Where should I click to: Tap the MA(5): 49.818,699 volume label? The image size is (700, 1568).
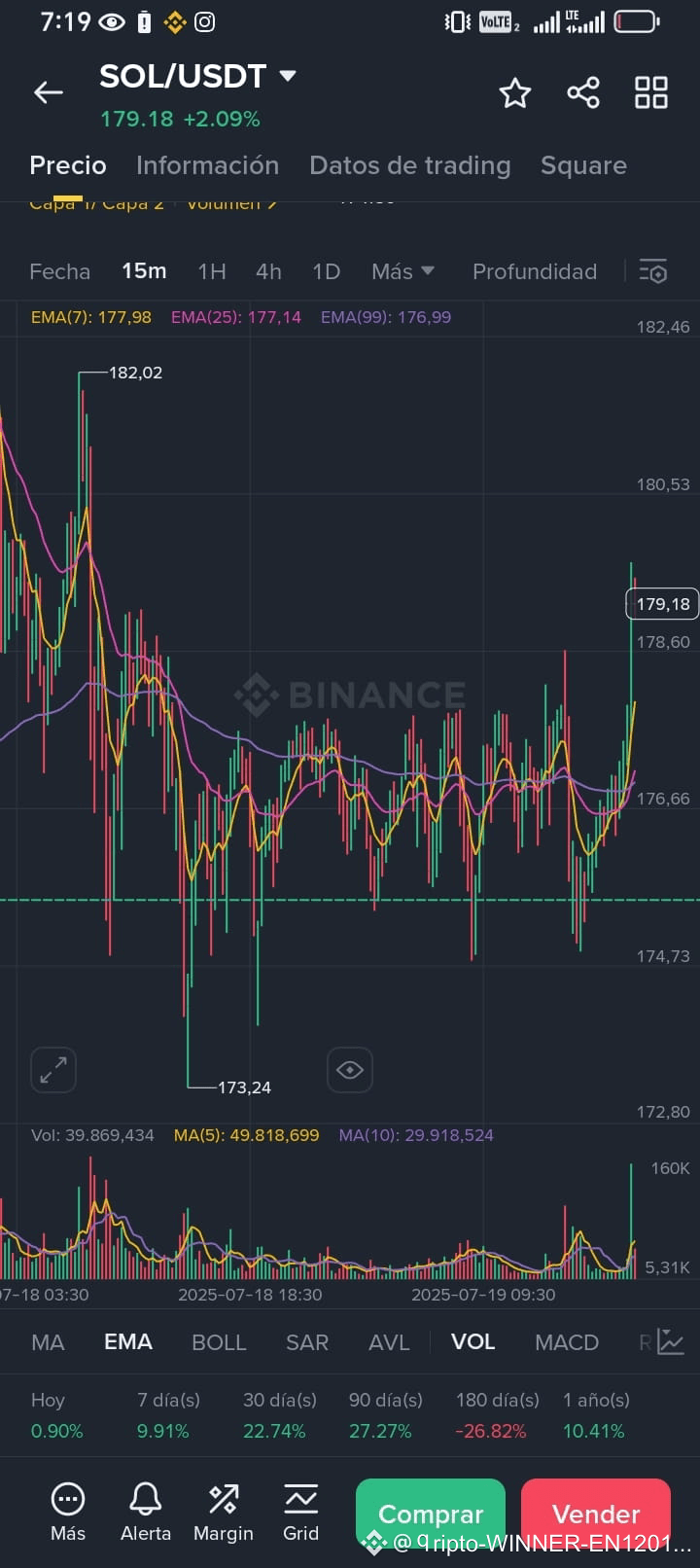pos(246,1135)
